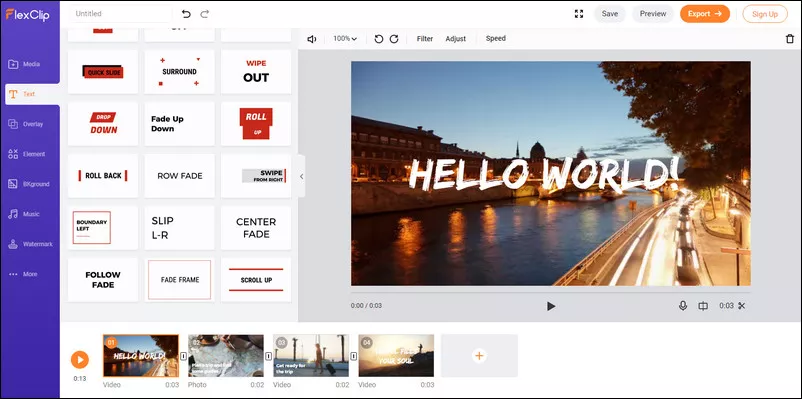802x399 pixels.
Task: Select timeline clip 04 video
Action: click(396, 356)
